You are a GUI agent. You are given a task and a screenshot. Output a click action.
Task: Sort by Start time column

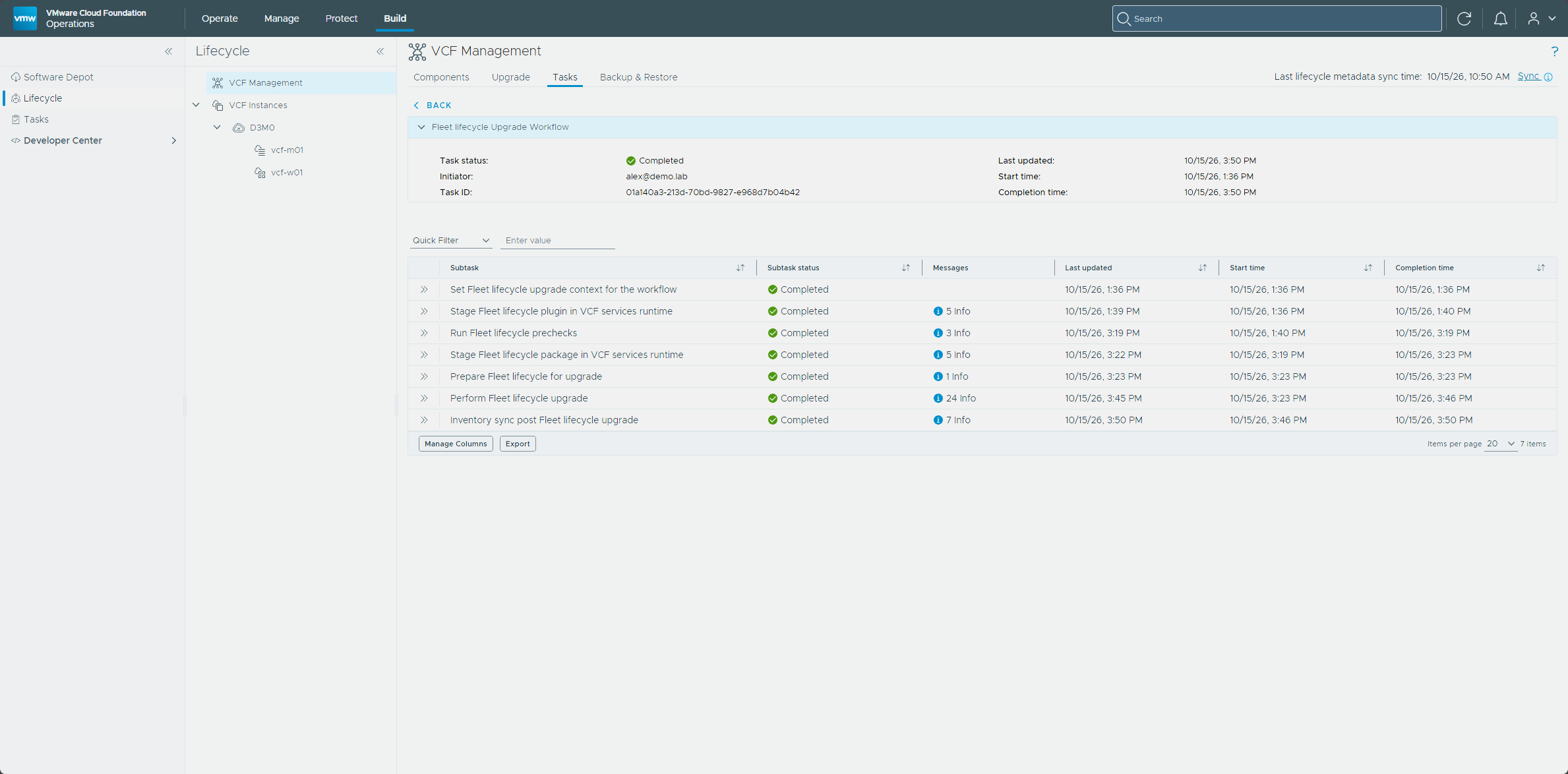click(x=1368, y=268)
